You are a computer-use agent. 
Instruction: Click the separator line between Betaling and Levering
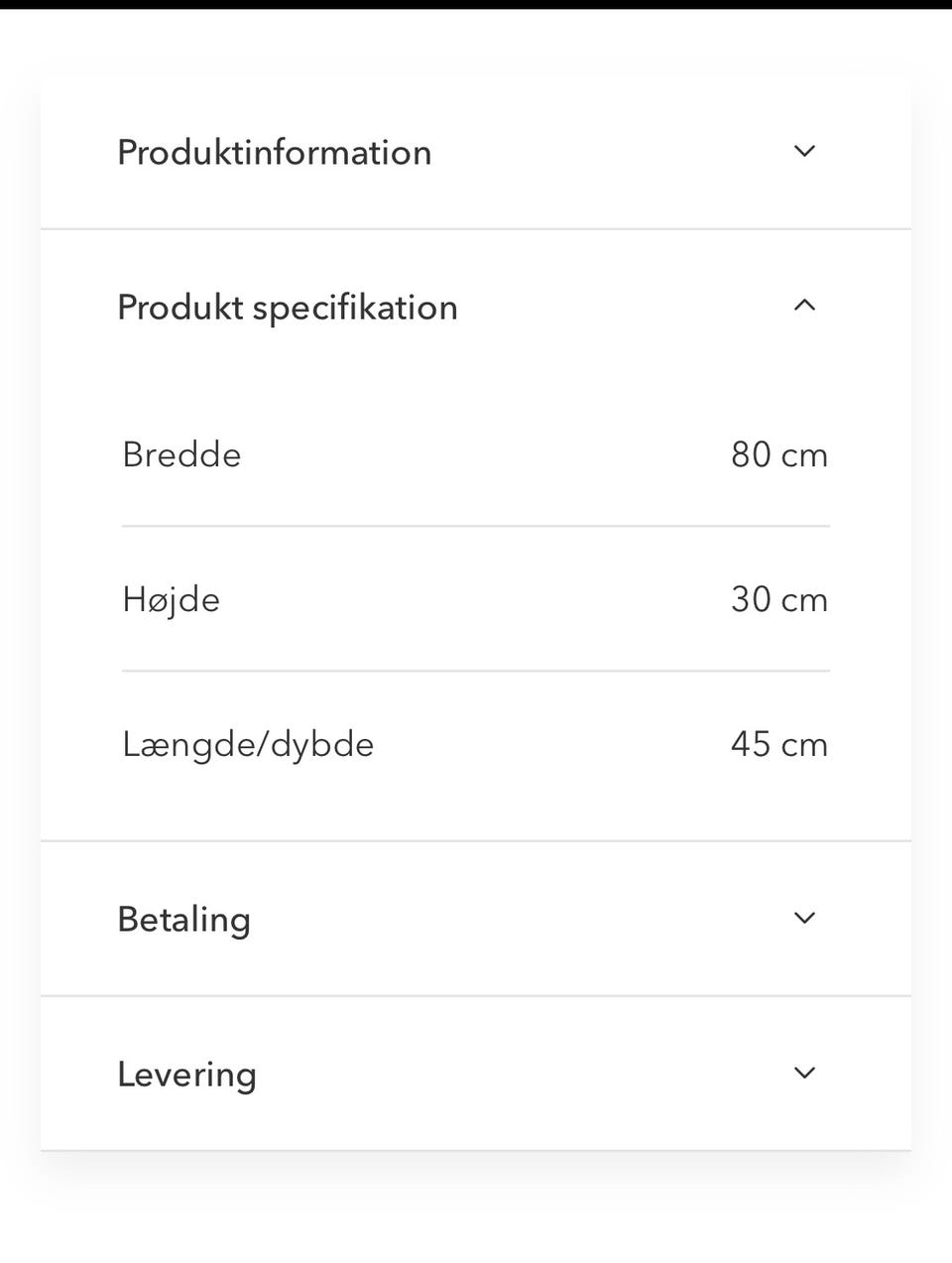tap(476, 995)
